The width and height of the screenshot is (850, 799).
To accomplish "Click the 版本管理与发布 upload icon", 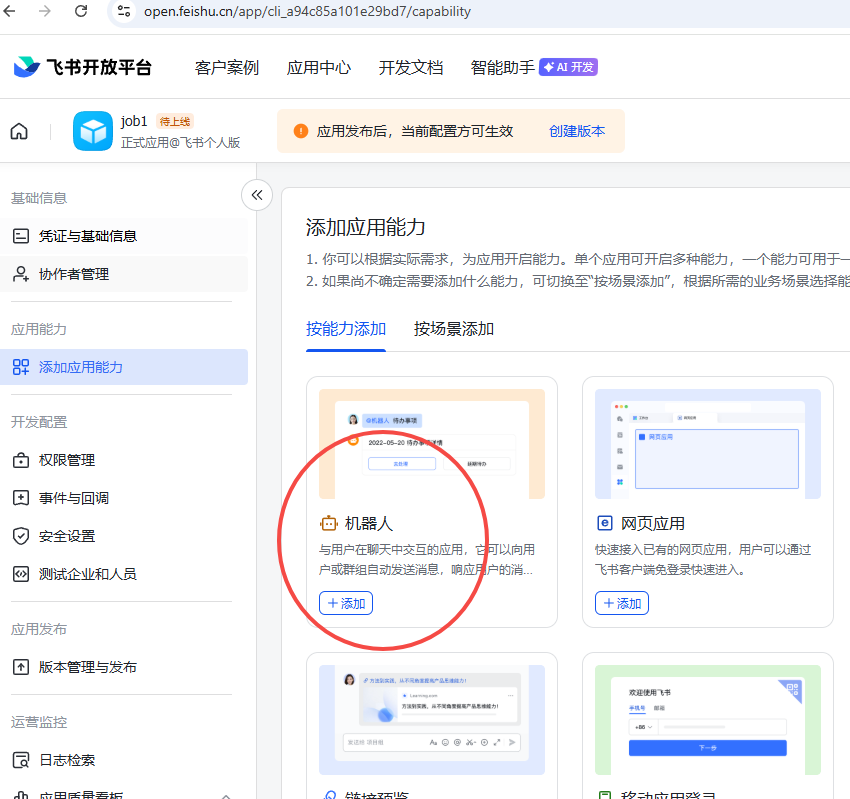I will pyautogui.click(x=21, y=667).
